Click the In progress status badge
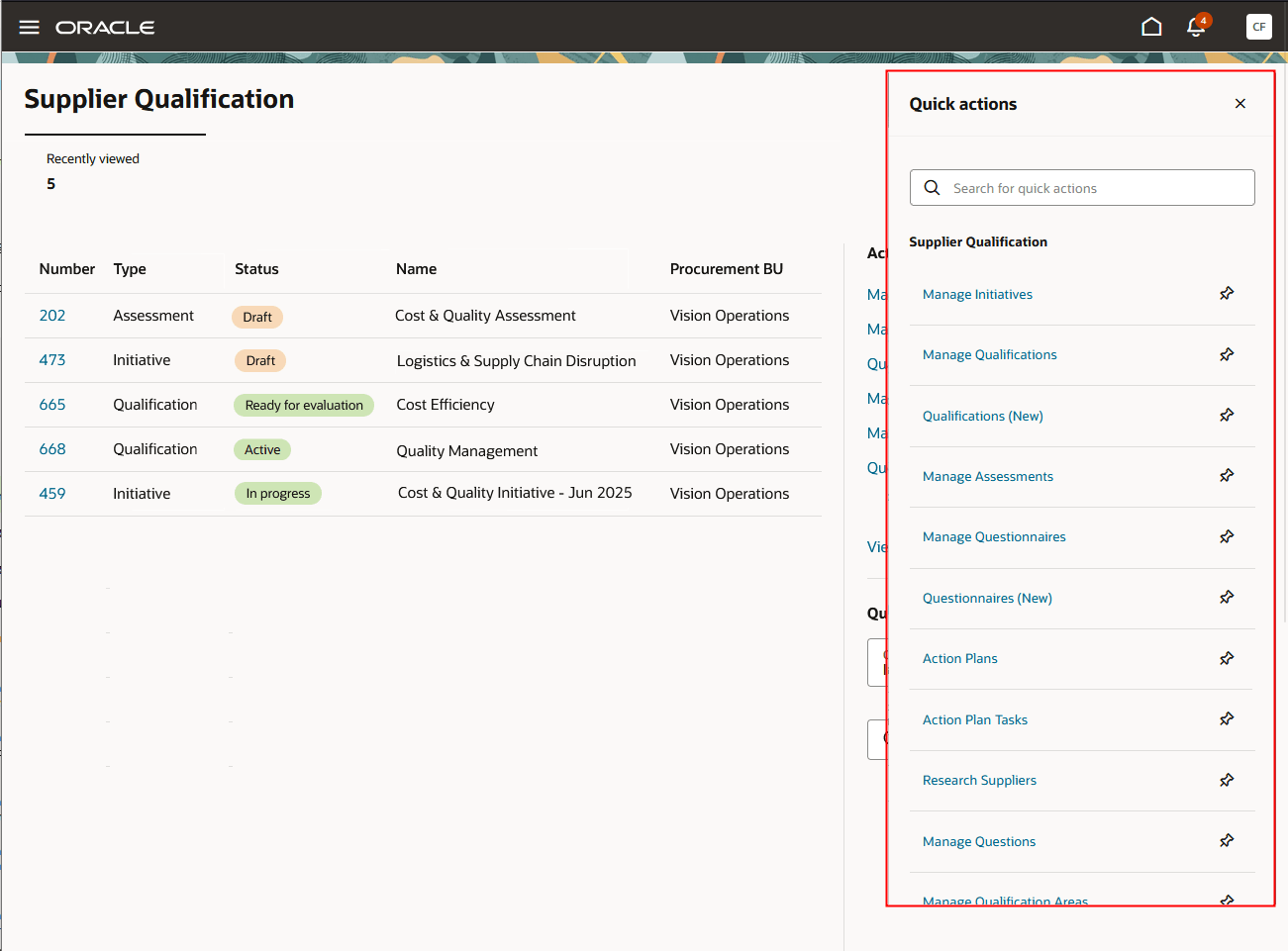 (278, 494)
